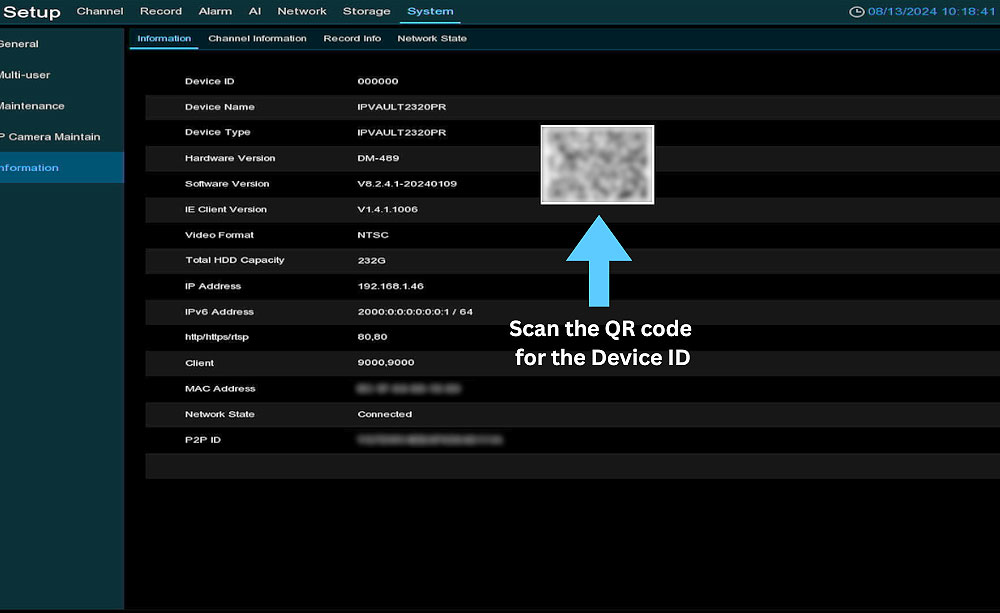Switch to the Channel Information tab
This screenshot has width=1000, height=613.
click(x=257, y=38)
